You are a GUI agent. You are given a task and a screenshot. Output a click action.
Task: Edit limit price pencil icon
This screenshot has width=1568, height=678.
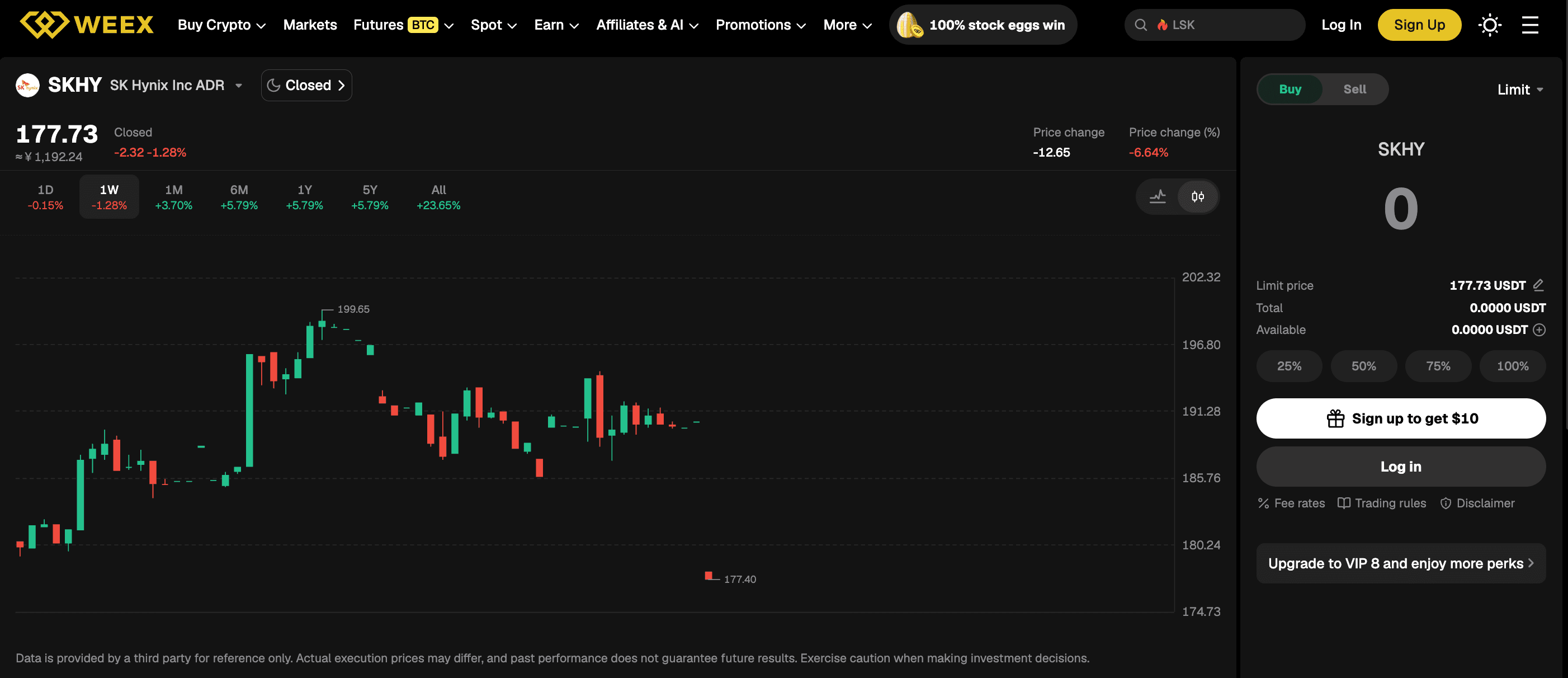[x=1538, y=285]
